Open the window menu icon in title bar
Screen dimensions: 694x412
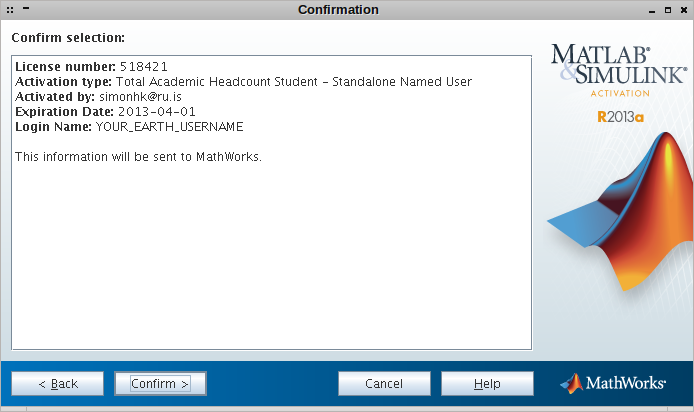pyautogui.click(x=10, y=9)
